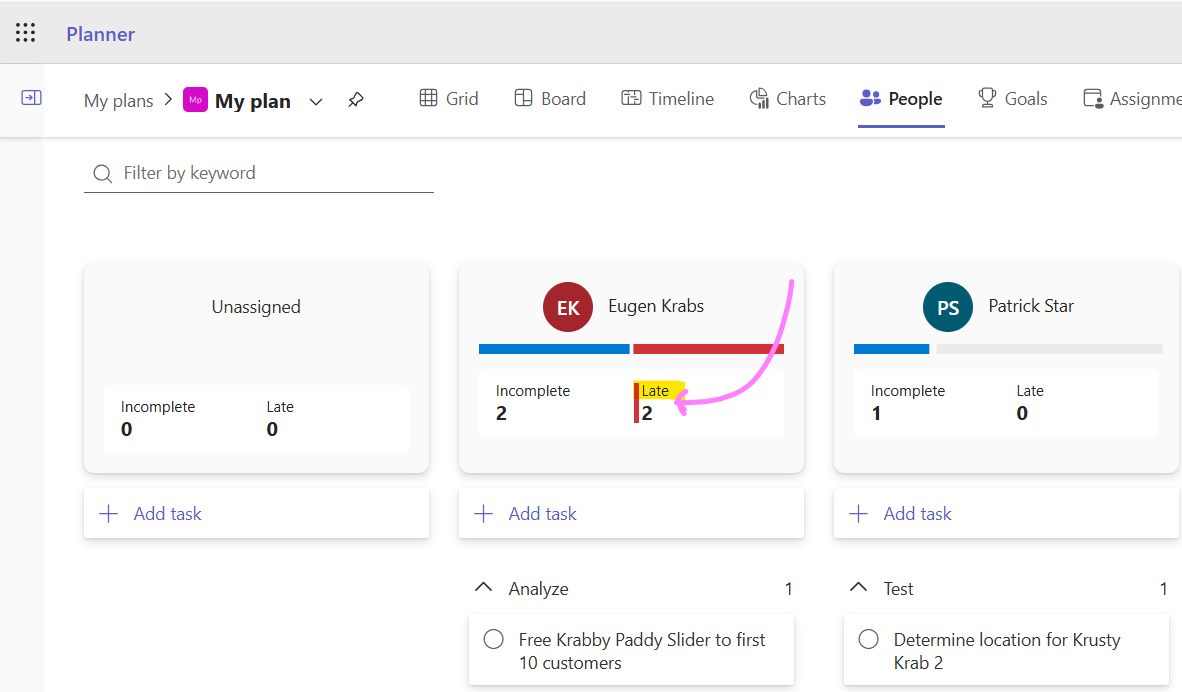This screenshot has height=692, width=1182.
Task: Collapse the Analyze bucket group
Action: coord(483,587)
